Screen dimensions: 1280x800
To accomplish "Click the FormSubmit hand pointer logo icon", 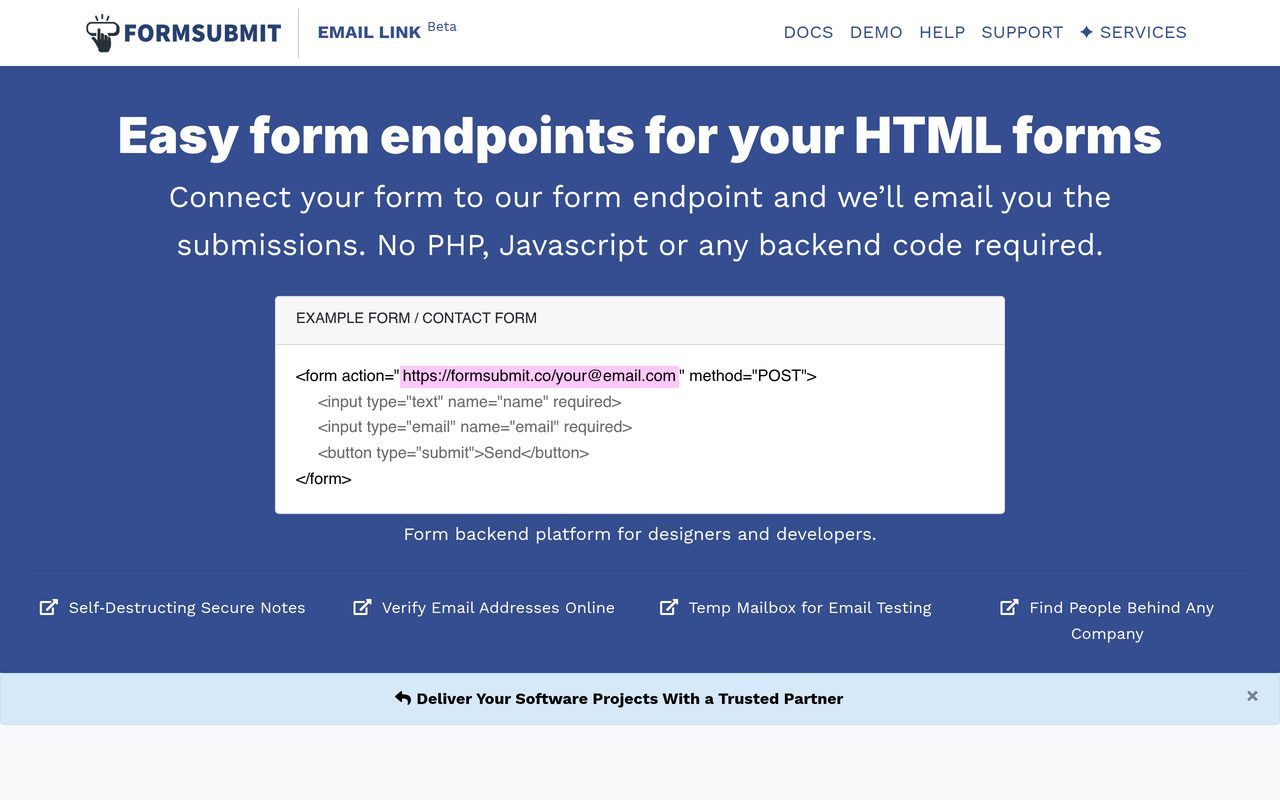I will pos(102,33).
